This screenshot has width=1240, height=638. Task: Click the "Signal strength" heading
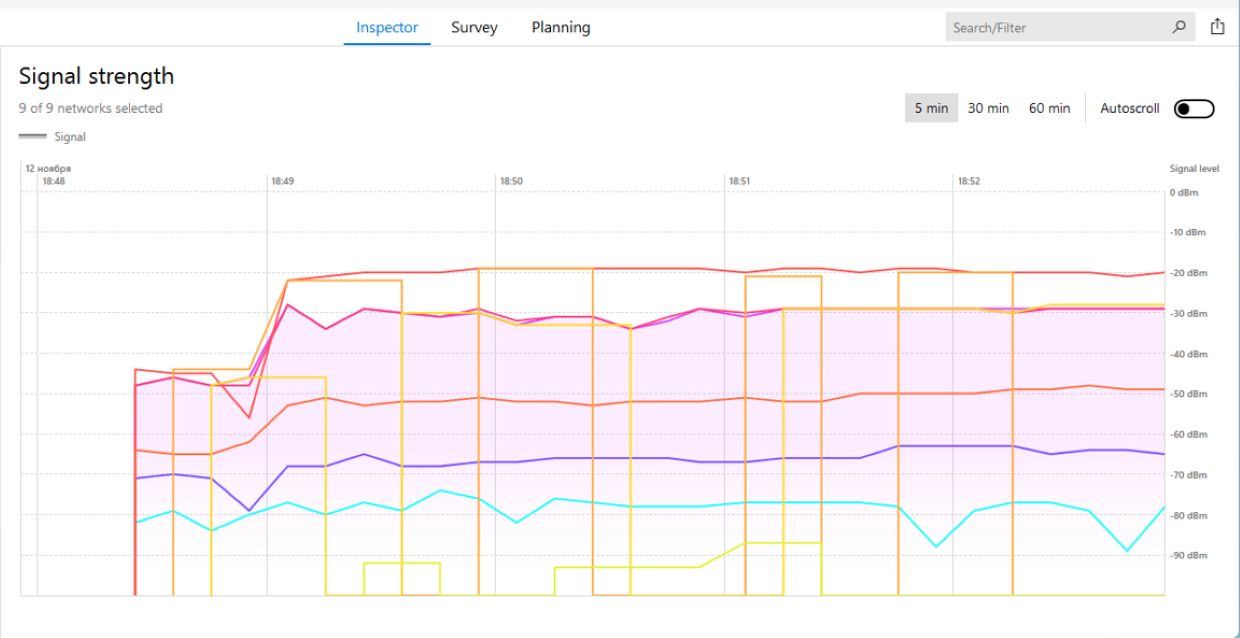pos(96,76)
